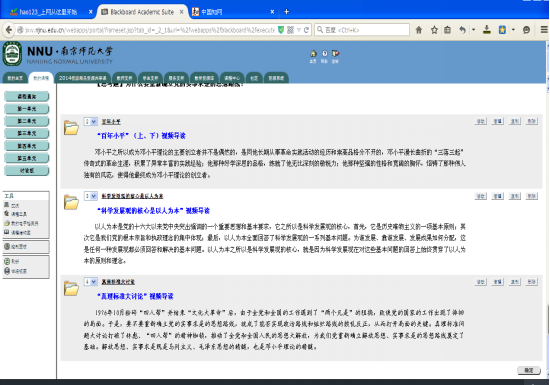Click inside the browser URL address field
The width and height of the screenshot is (550, 385).
point(146,30)
